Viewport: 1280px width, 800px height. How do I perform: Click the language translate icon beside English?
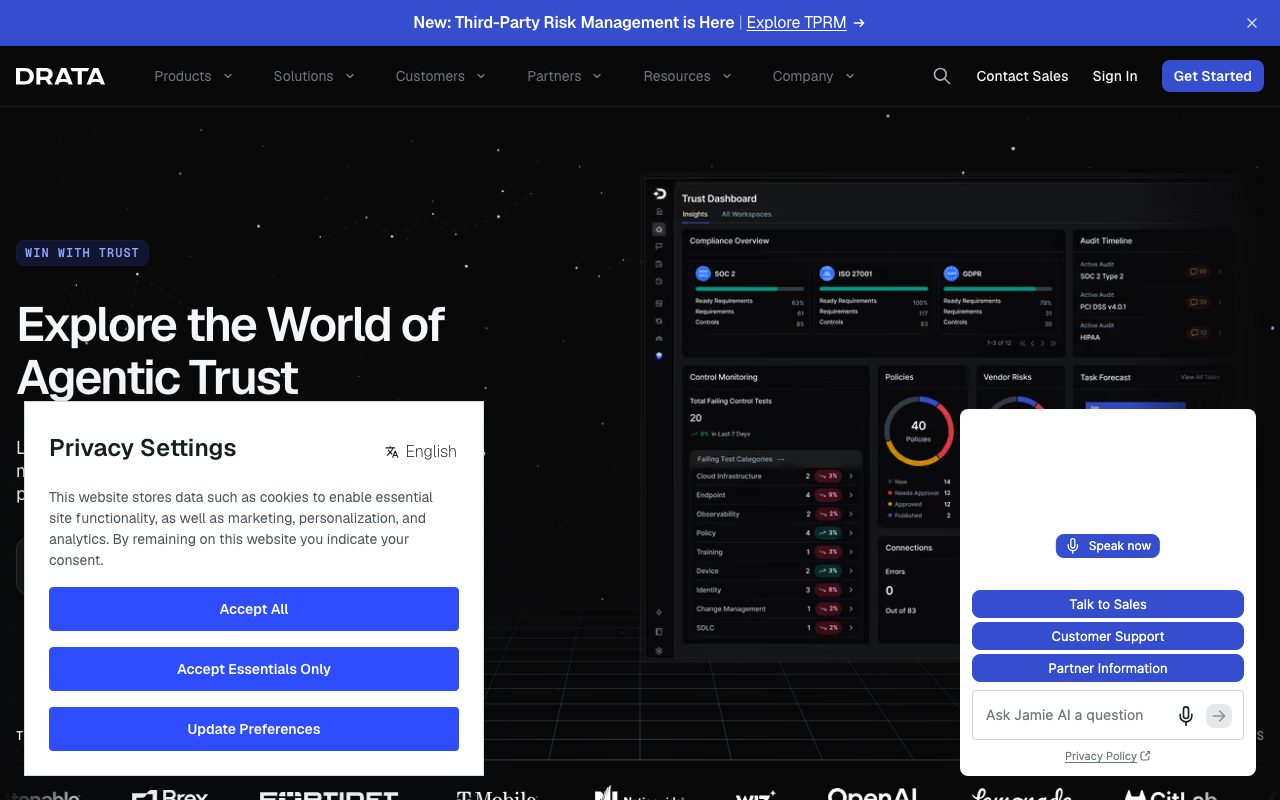click(392, 452)
